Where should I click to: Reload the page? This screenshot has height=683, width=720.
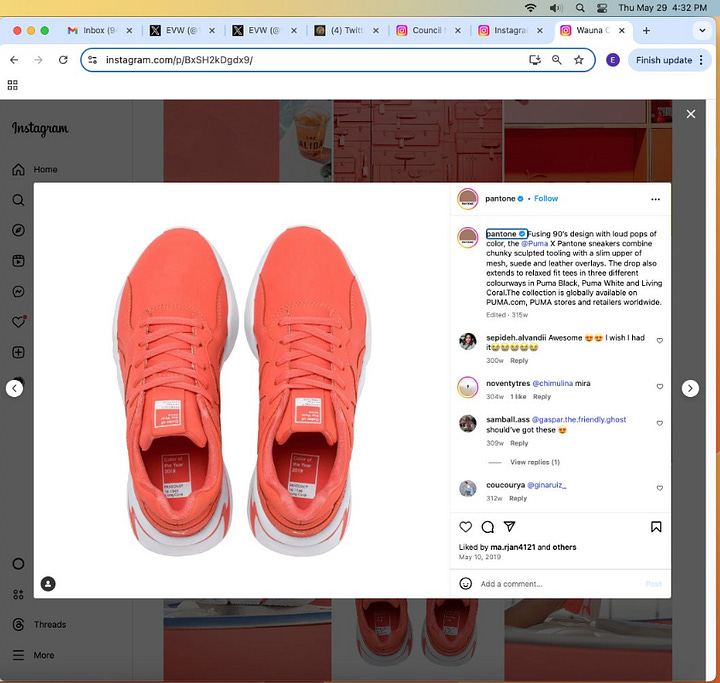pyautogui.click(x=63, y=60)
